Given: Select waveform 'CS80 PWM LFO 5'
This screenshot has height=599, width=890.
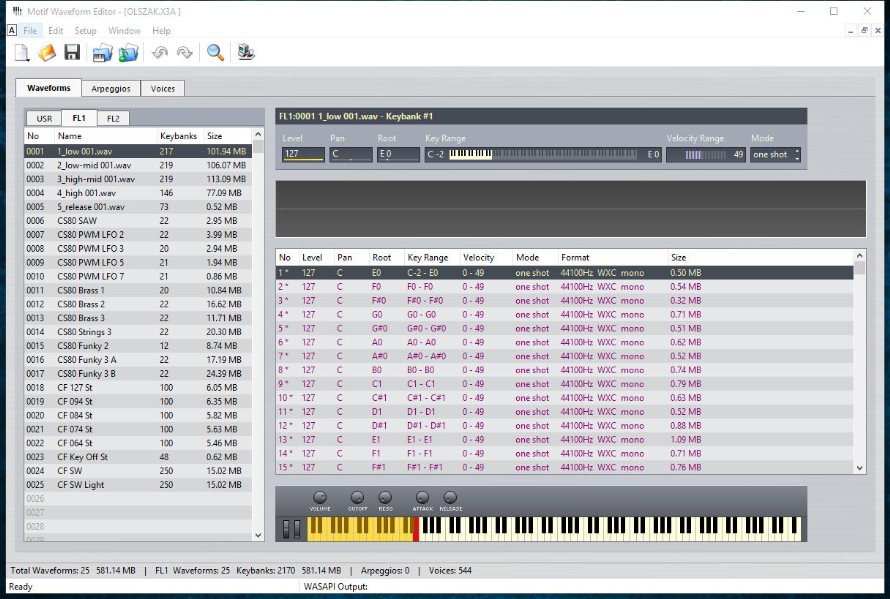Looking at the screenshot, I should coord(138,262).
